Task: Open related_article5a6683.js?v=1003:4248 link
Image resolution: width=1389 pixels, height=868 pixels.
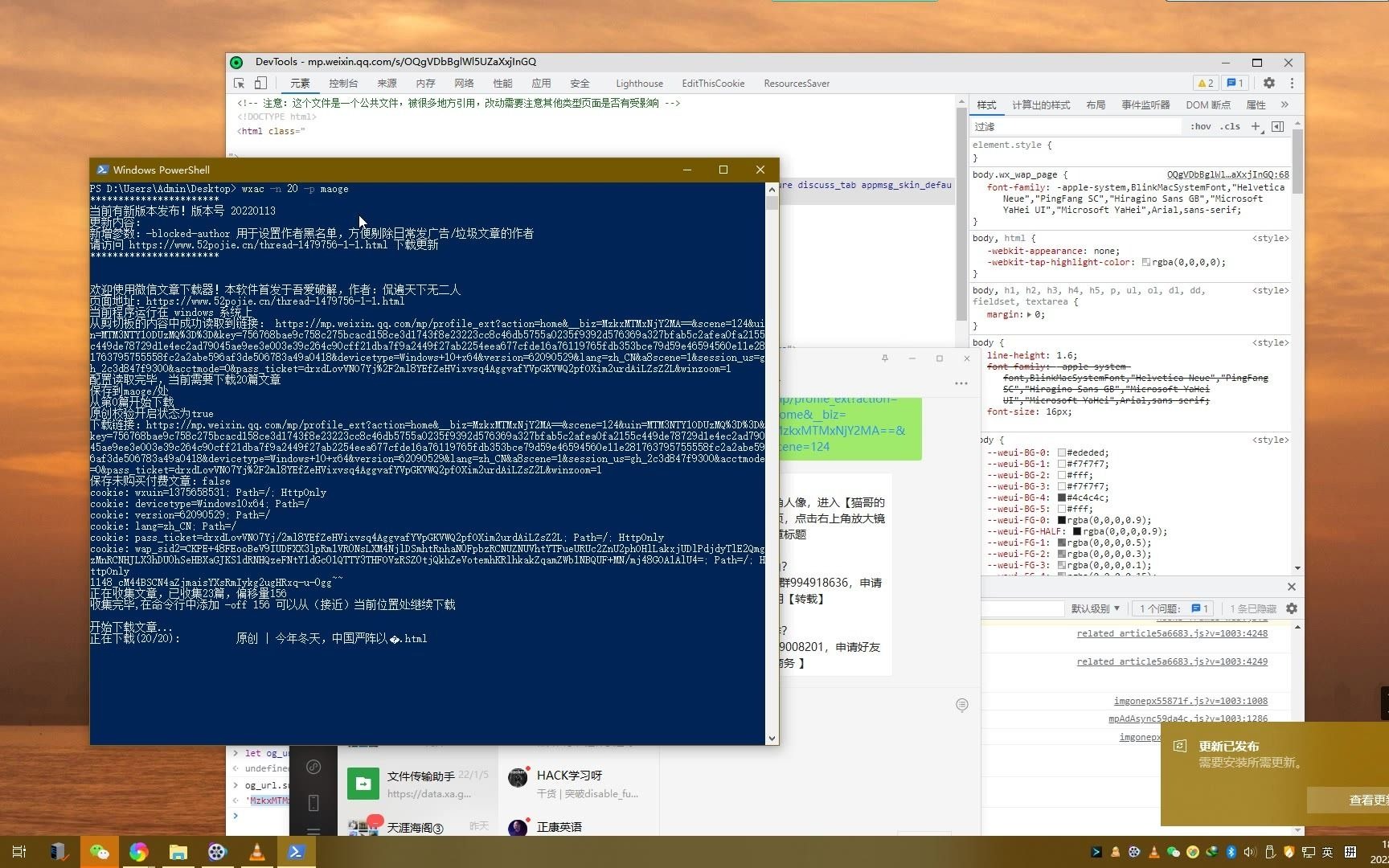Action: [1172, 633]
